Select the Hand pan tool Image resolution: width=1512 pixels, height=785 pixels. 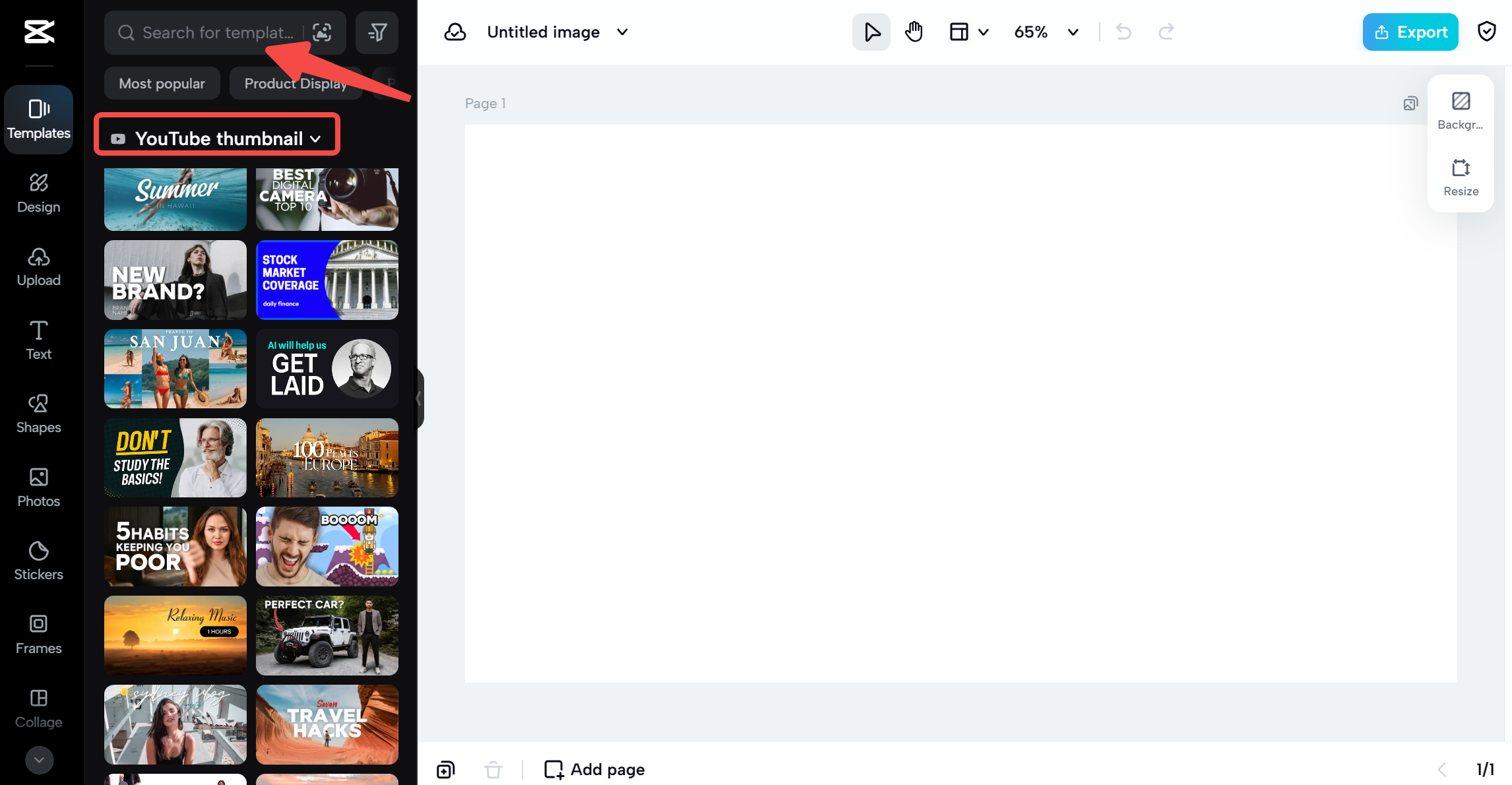(x=914, y=31)
